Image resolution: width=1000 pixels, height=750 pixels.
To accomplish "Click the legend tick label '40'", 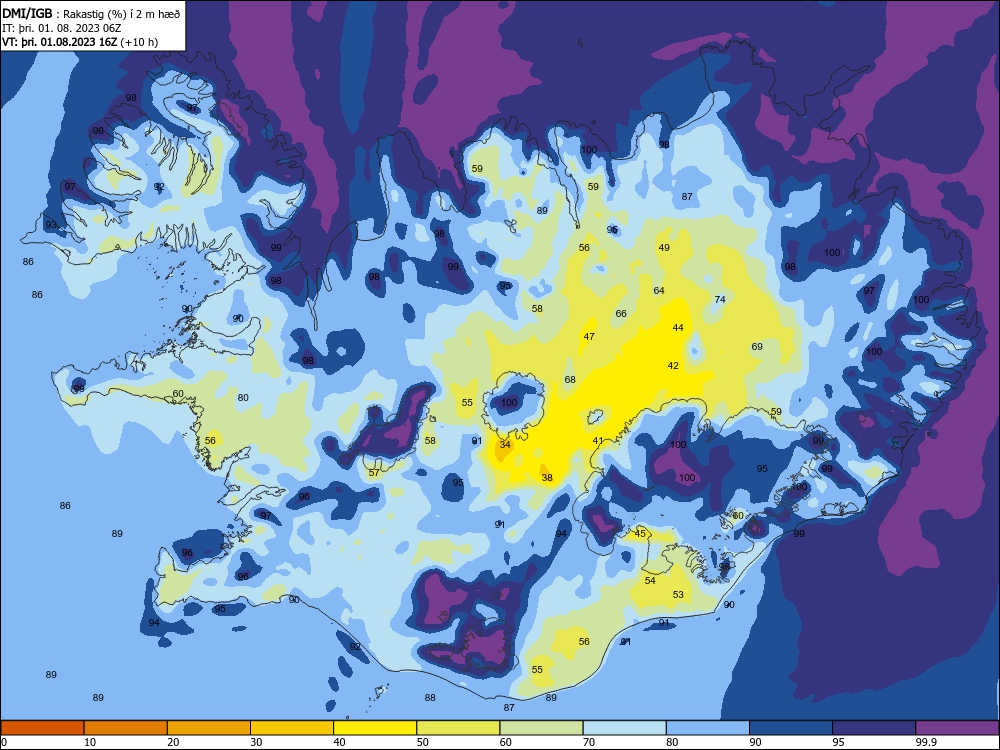I will [x=339, y=742].
